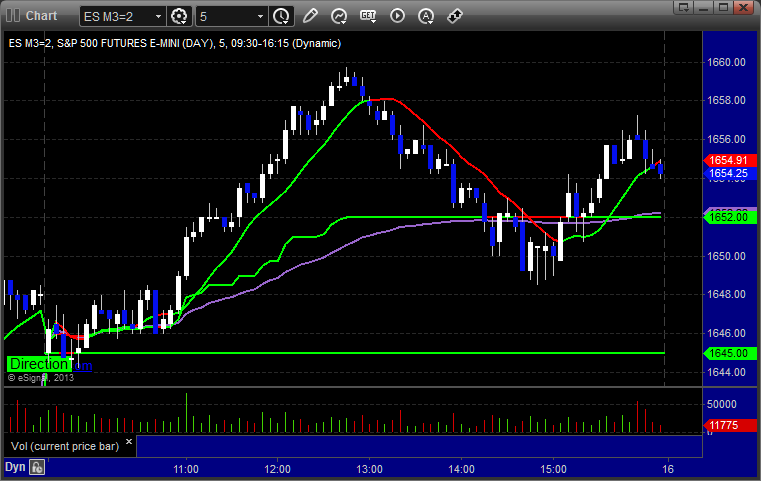Follow the blue 'om' link by Direction
Viewport: 761px width, 481px height.
(x=83, y=365)
